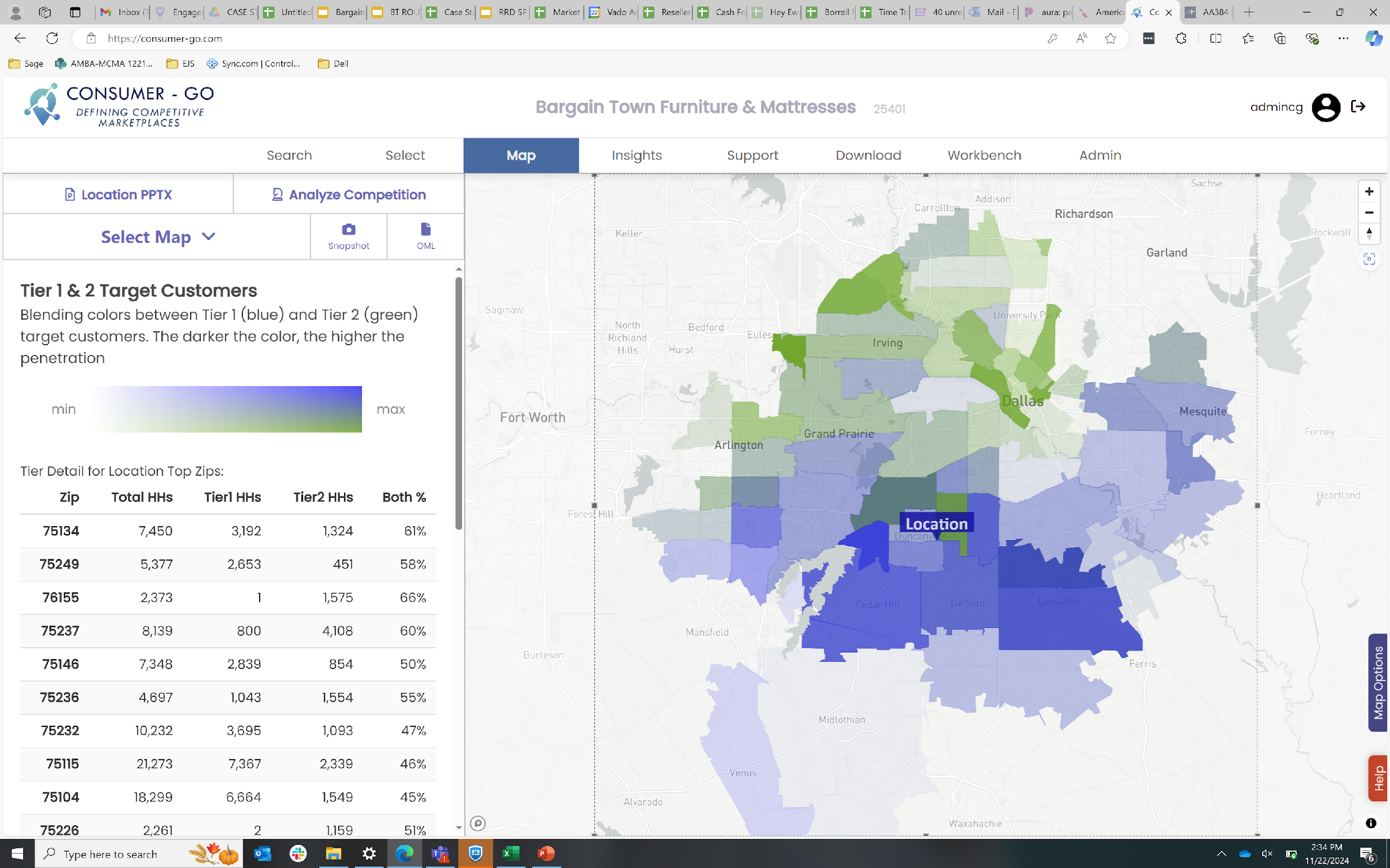Click the Analyze Competition button

pos(349,194)
